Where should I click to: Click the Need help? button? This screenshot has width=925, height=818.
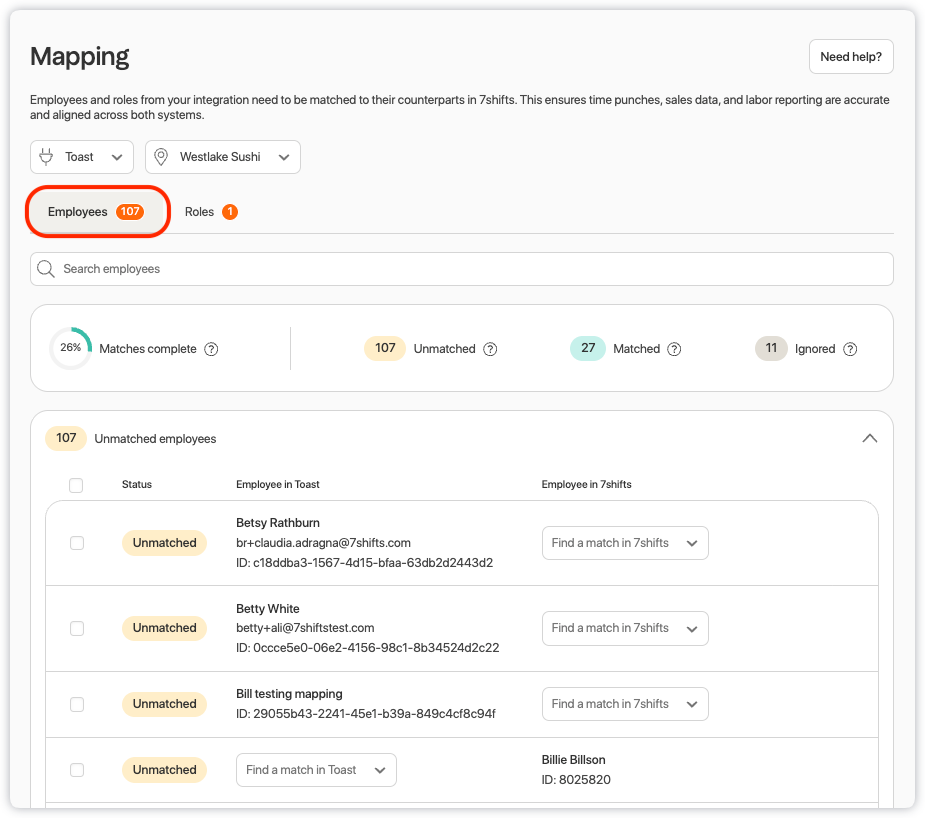850,57
